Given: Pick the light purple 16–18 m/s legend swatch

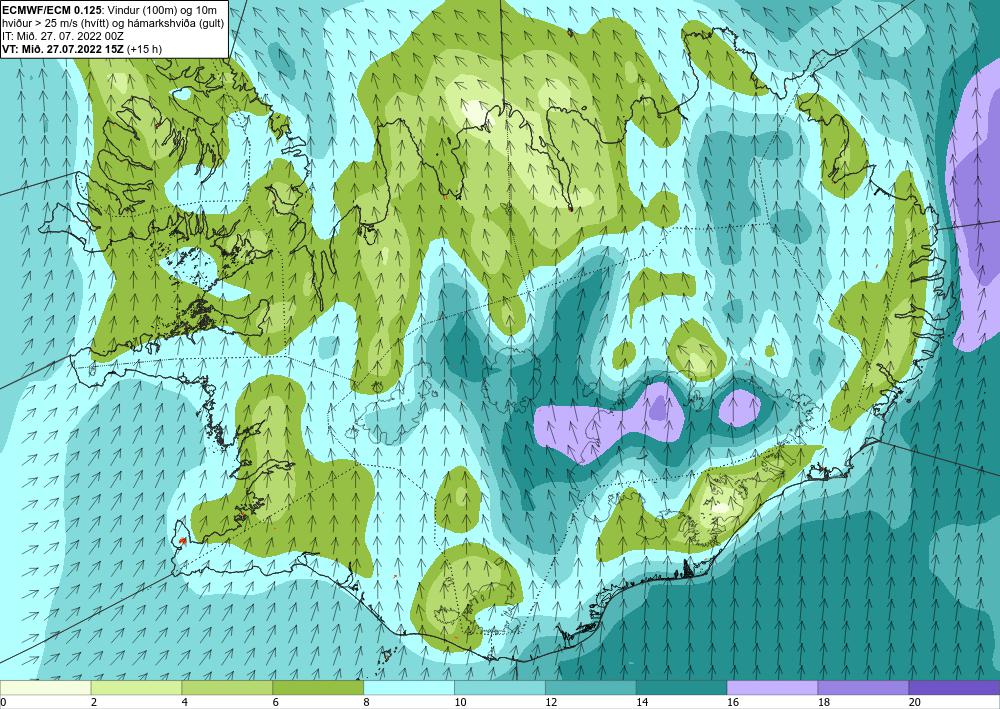Looking at the screenshot, I should point(772,687).
